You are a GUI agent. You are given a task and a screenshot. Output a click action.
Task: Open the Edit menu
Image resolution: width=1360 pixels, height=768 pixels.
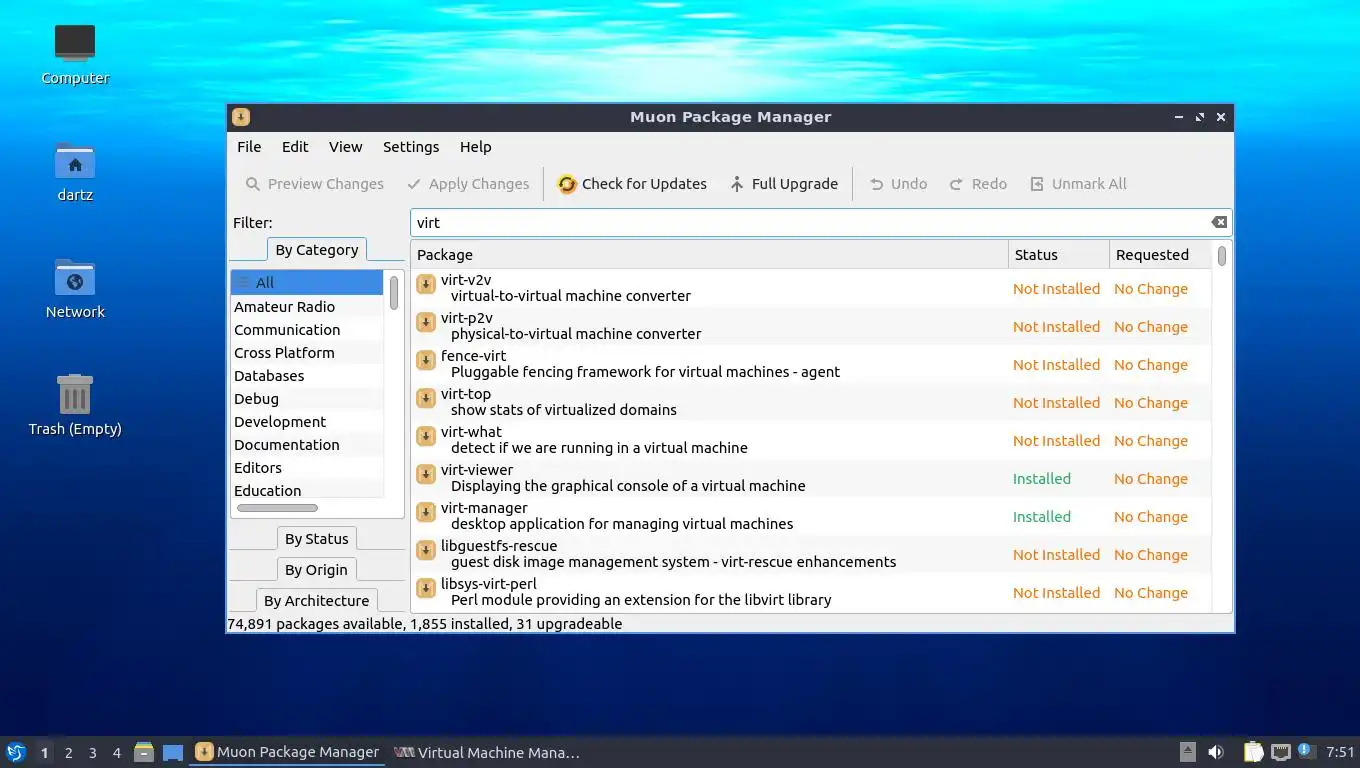[x=295, y=147]
